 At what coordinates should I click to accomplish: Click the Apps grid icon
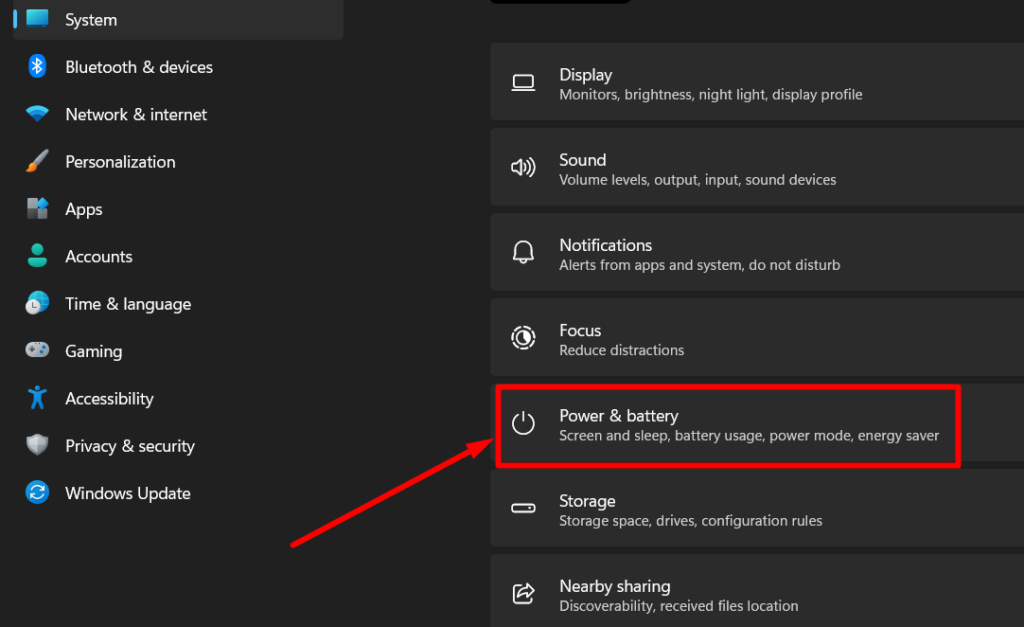[37, 208]
